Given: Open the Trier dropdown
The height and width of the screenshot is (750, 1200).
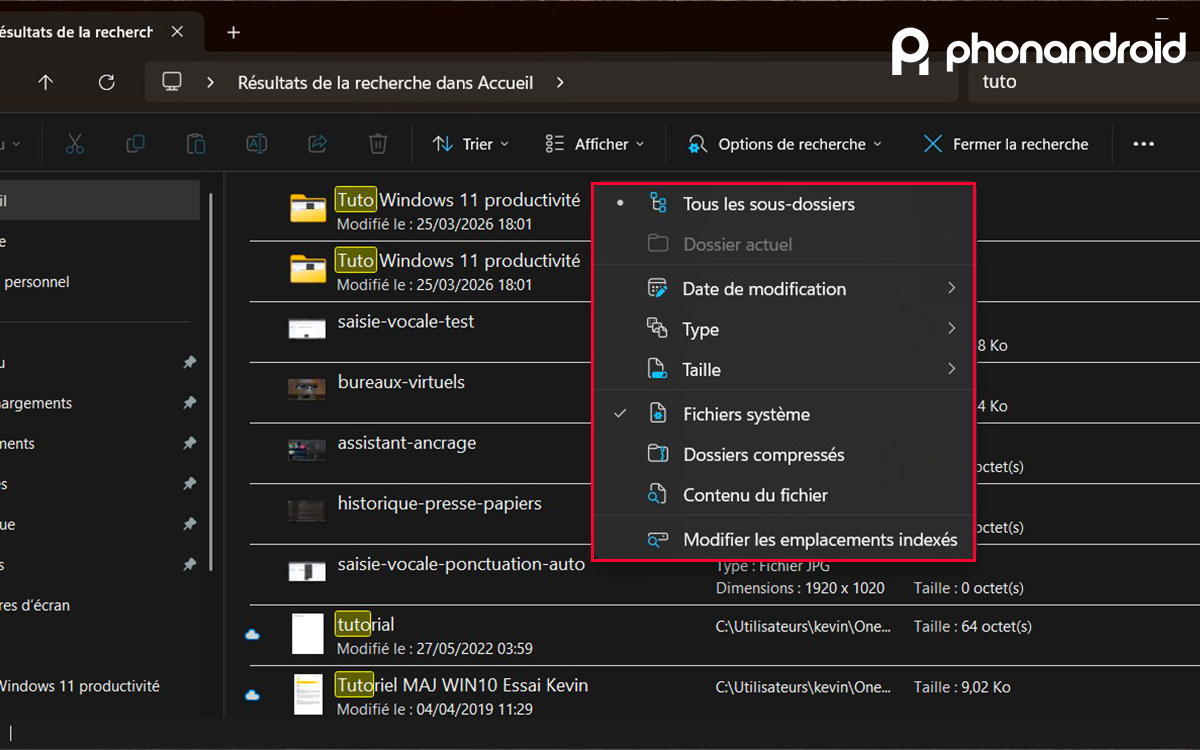Looking at the screenshot, I should (470, 143).
